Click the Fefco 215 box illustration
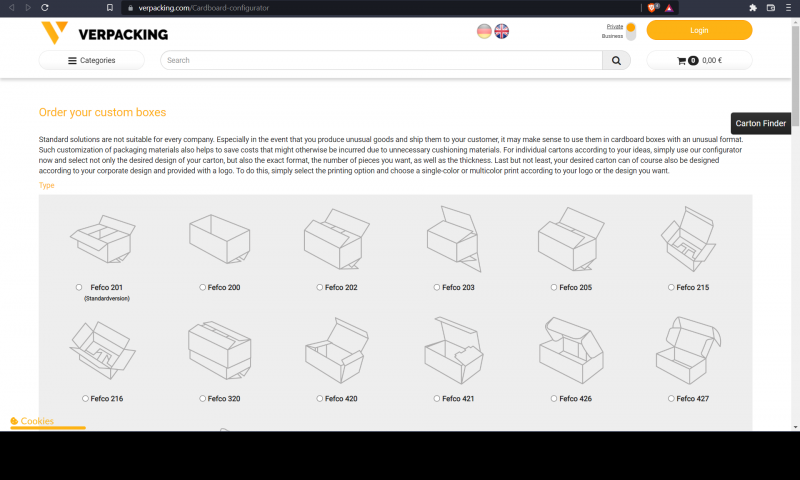The height and width of the screenshot is (480, 800). [688, 239]
